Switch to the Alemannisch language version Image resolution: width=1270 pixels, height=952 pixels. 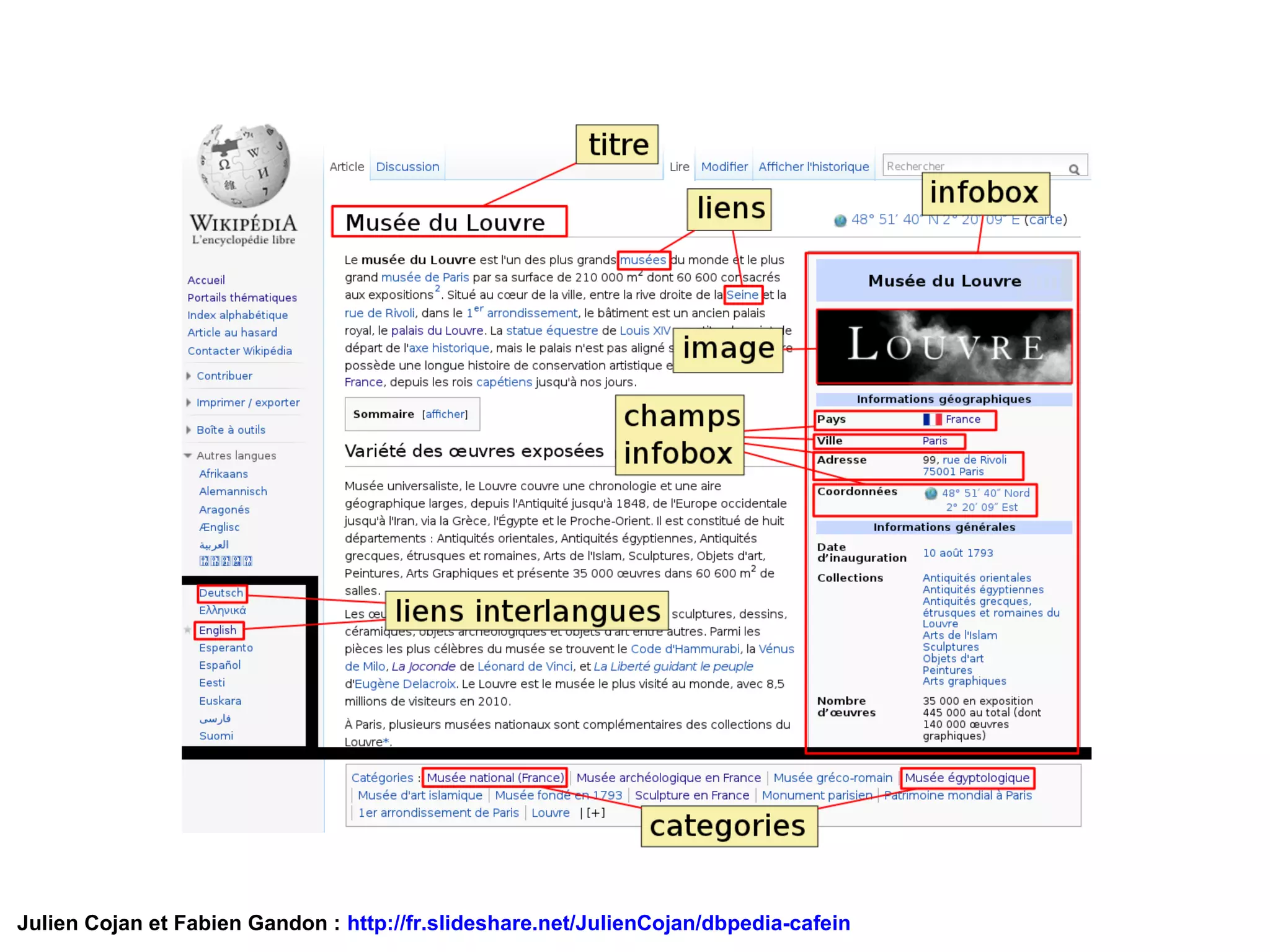coord(233,491)
